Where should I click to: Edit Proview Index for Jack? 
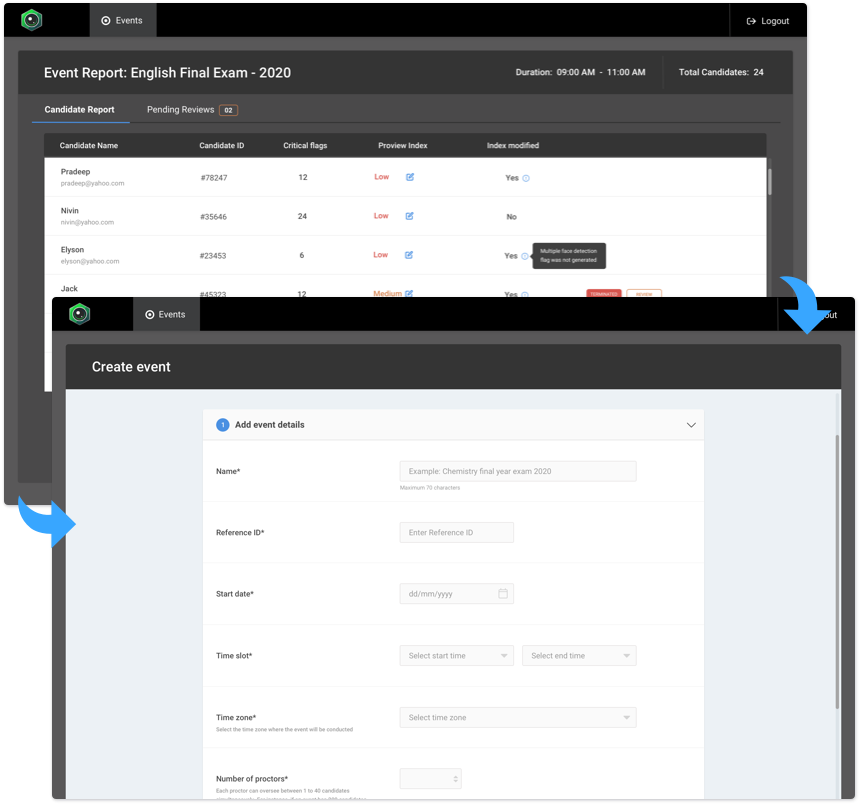tap(409, 294)
